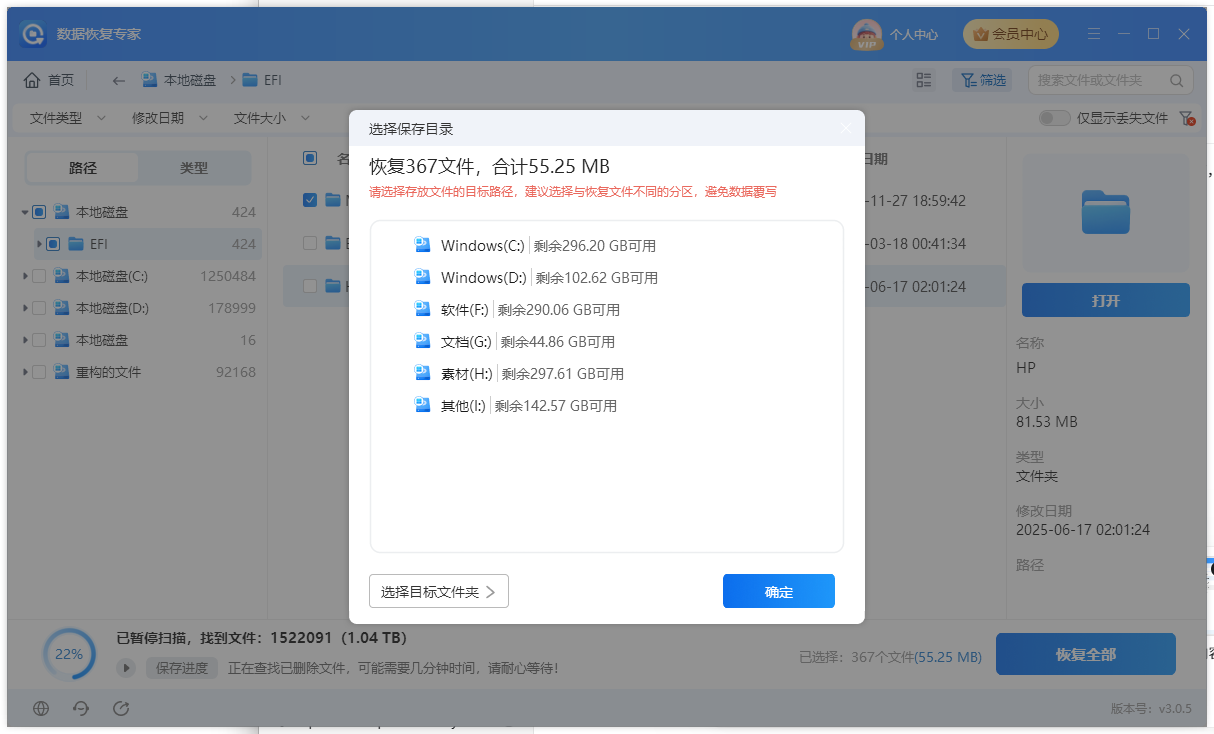Open the app menu hamburger icon

(1094, 34)
